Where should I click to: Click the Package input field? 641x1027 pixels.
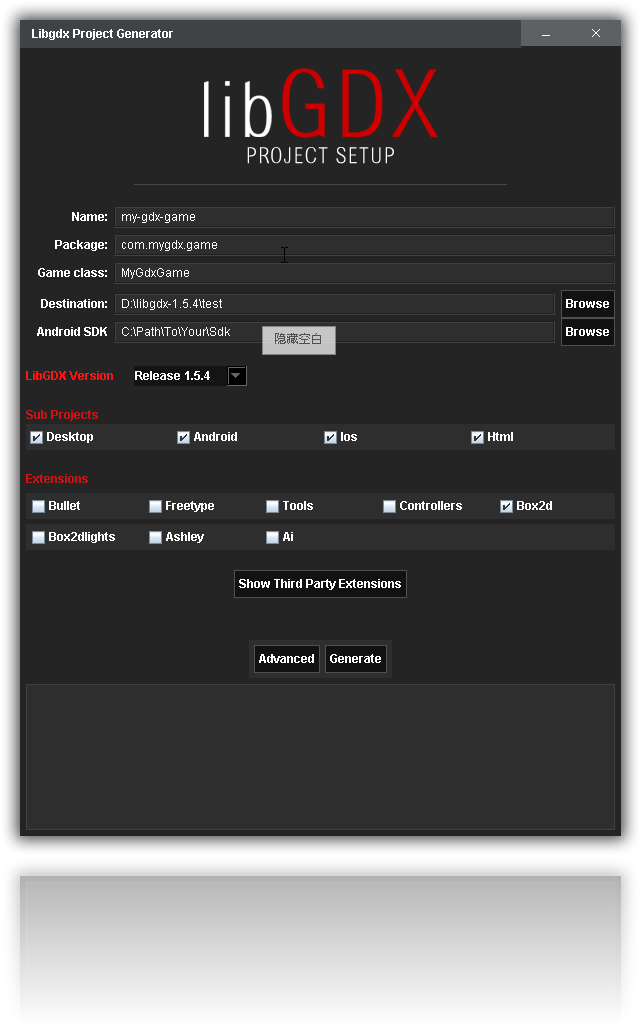pos(364,245)
